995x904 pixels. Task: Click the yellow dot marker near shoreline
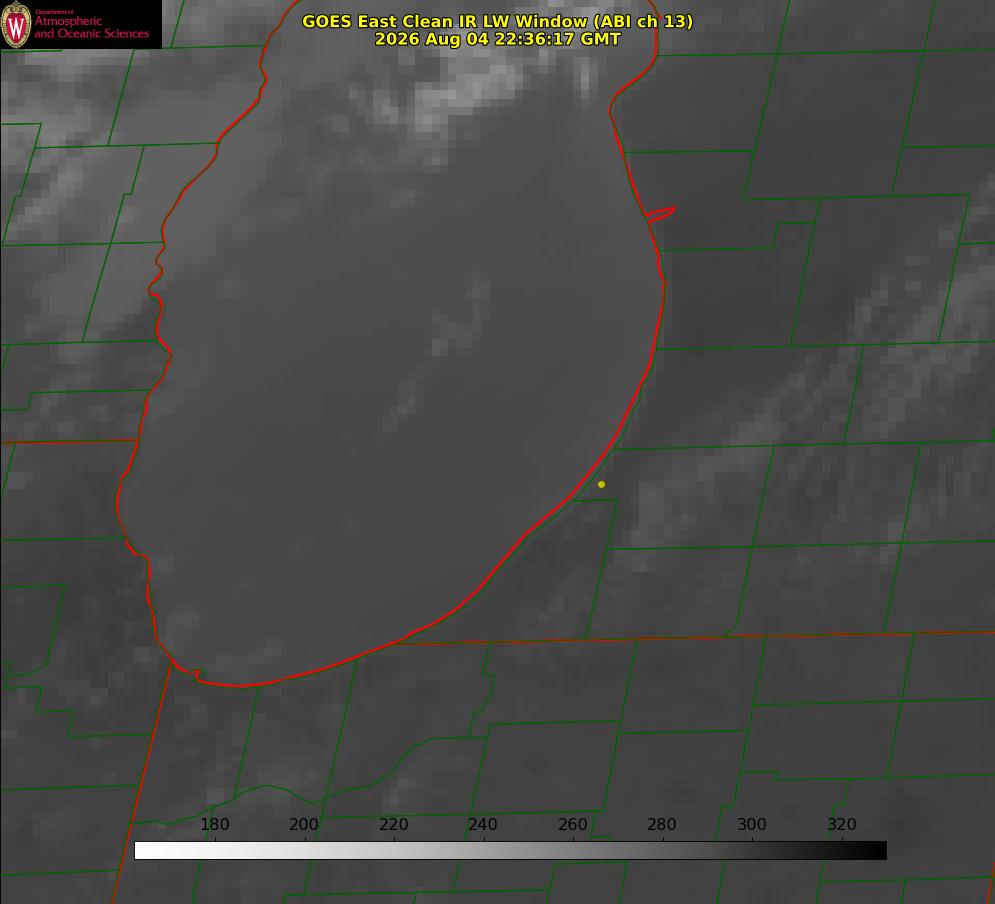[x=601, y=484]
